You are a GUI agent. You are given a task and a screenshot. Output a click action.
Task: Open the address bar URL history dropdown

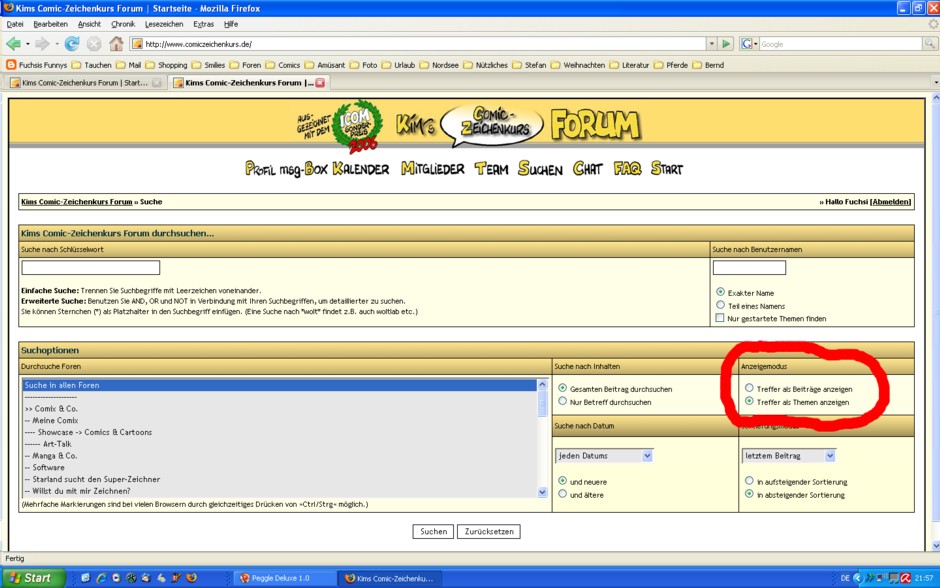pos(712,44)
